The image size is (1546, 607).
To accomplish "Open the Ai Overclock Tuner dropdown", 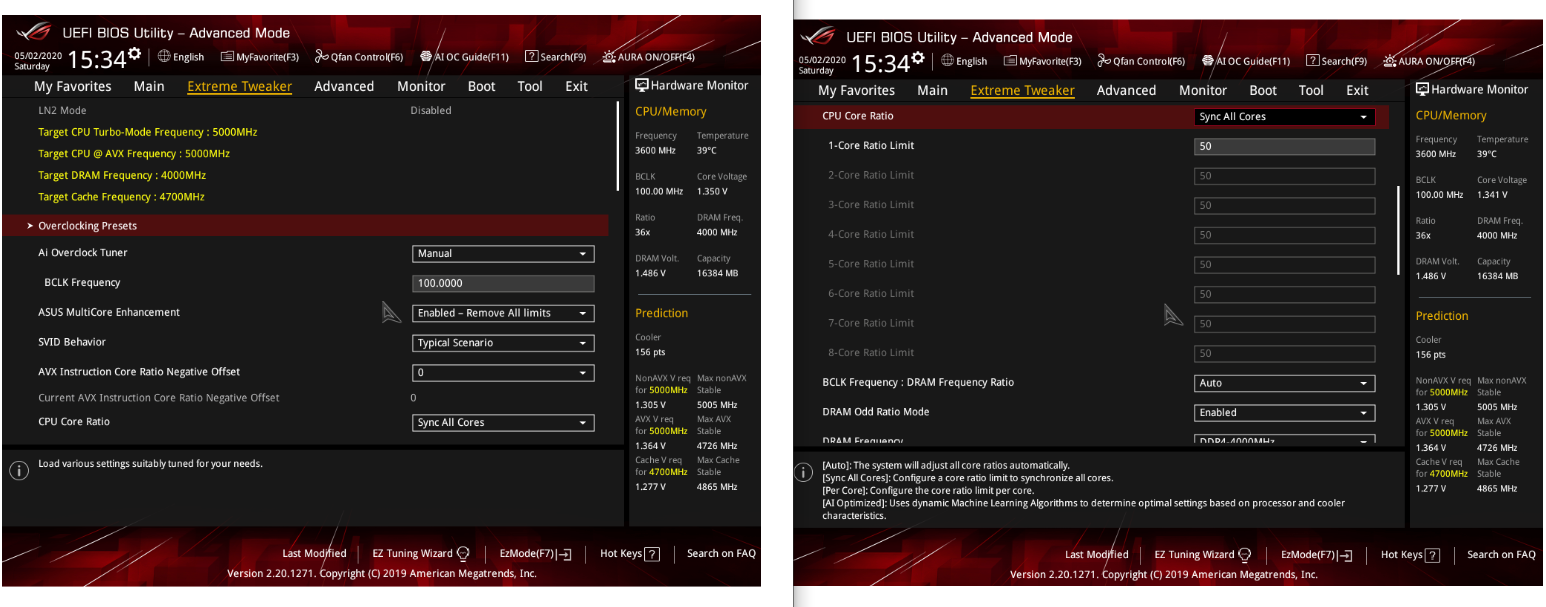I will click(x=503, y=254).
